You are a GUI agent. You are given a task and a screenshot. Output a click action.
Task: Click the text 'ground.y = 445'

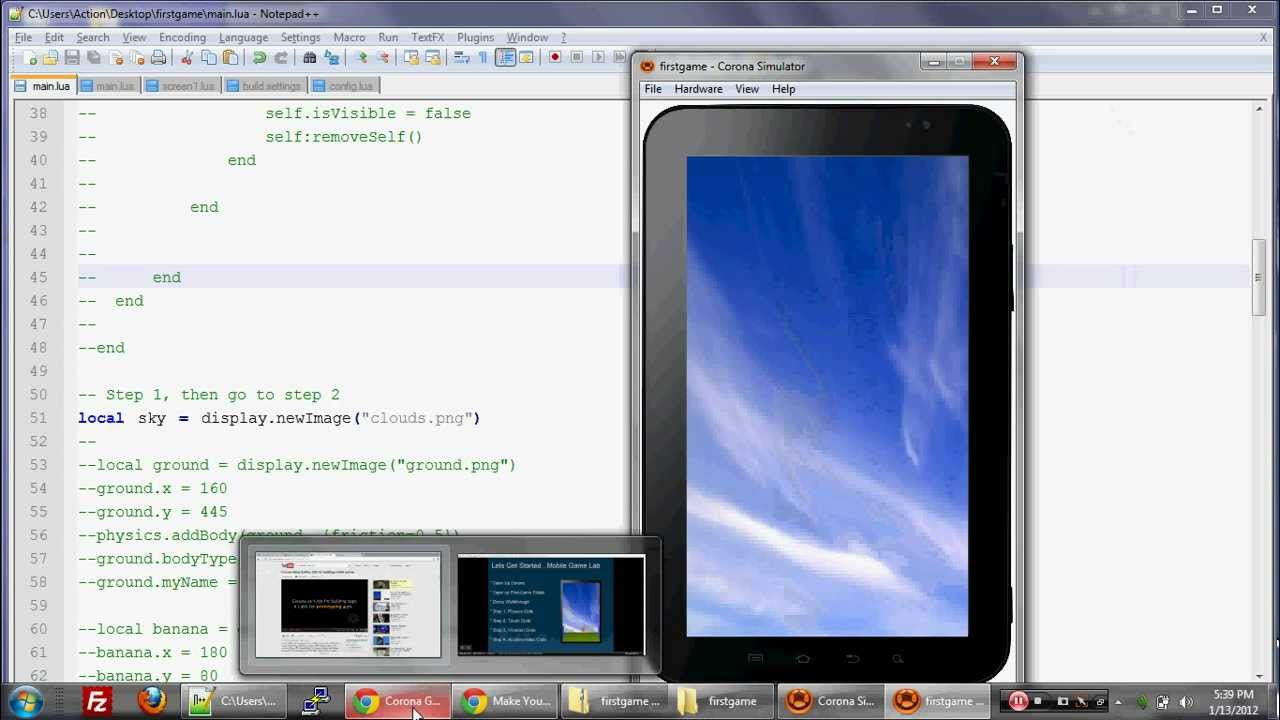[x=162, y=512]
